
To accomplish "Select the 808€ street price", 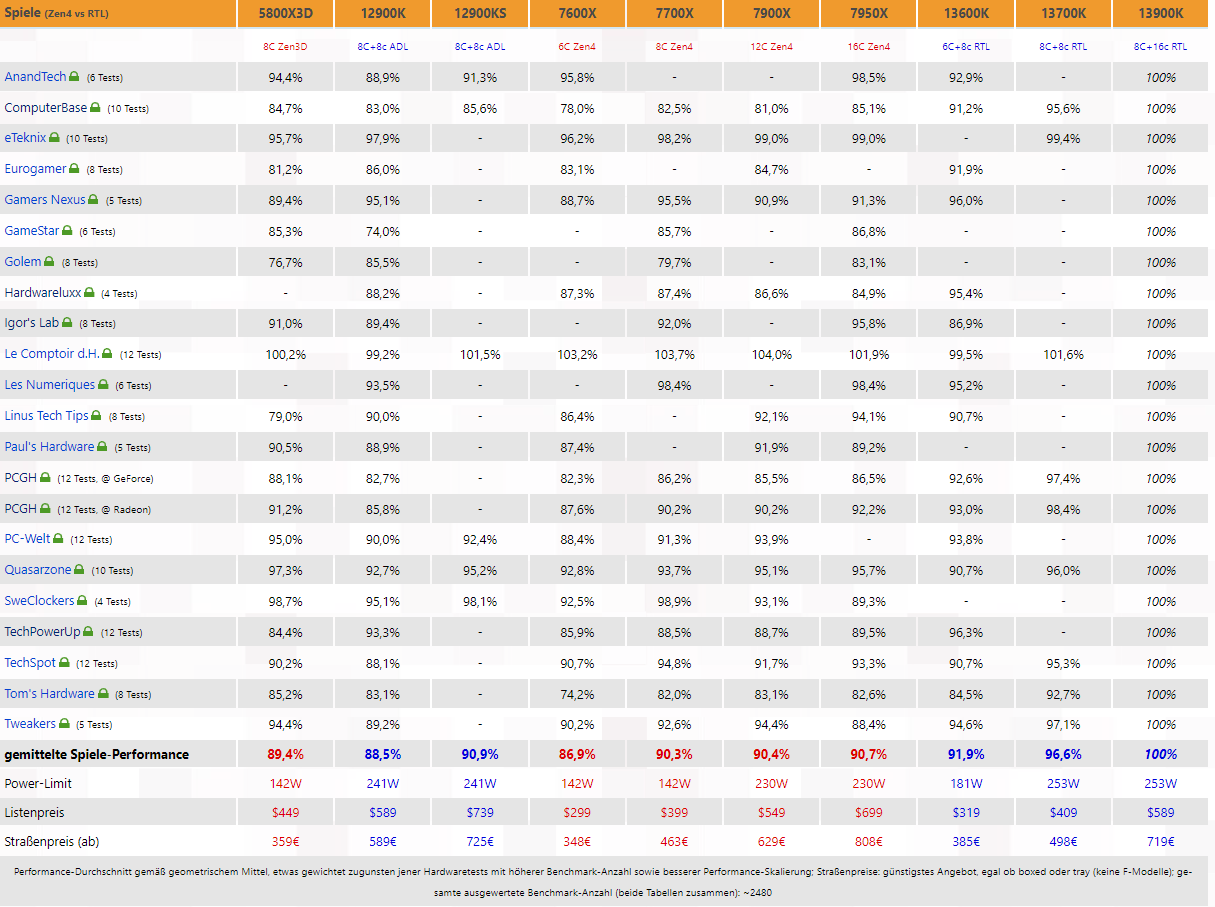I will click(868, 842).
